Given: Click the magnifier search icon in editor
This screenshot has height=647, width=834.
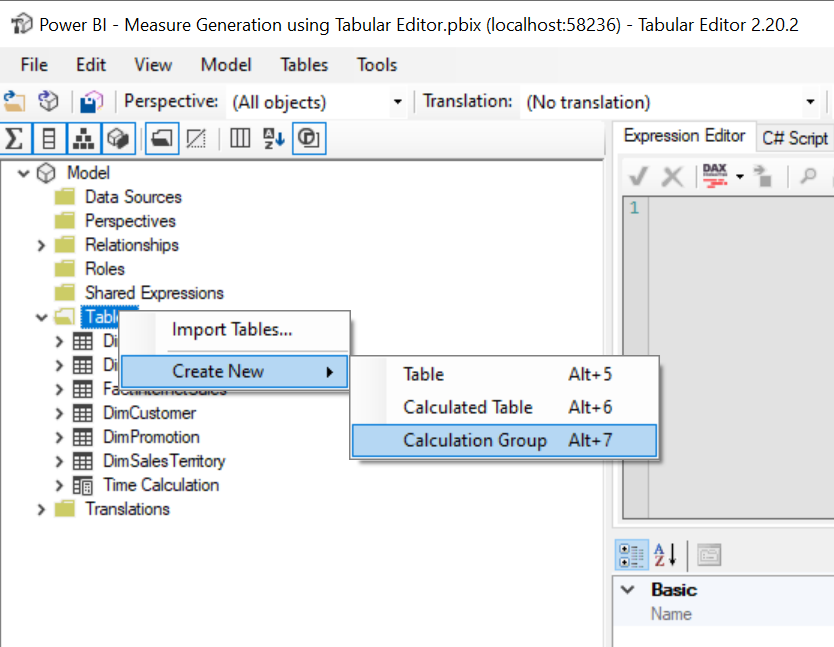Looking at the screenshot, I should (808, 176).
